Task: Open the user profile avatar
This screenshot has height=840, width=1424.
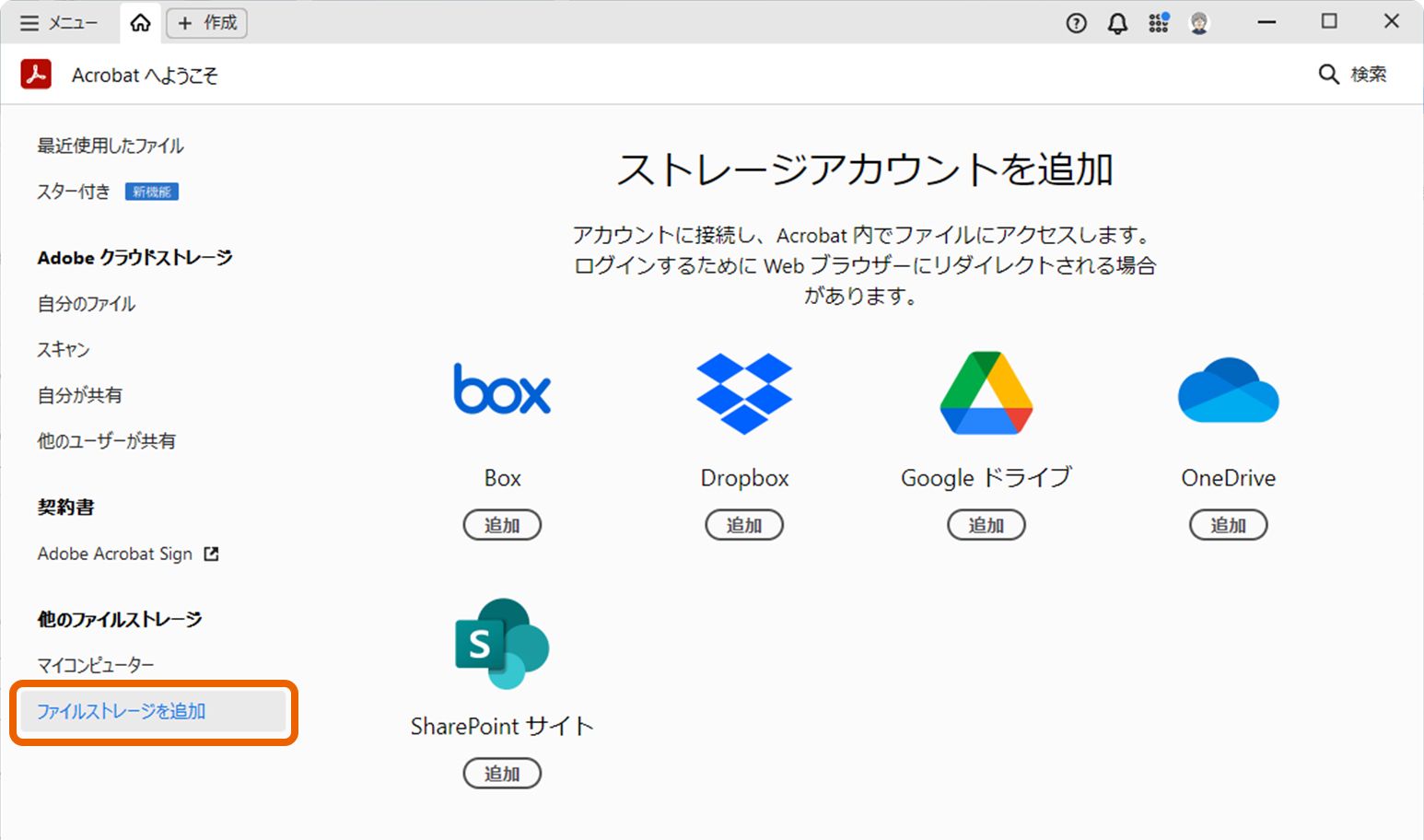Action: (1199, 23)
